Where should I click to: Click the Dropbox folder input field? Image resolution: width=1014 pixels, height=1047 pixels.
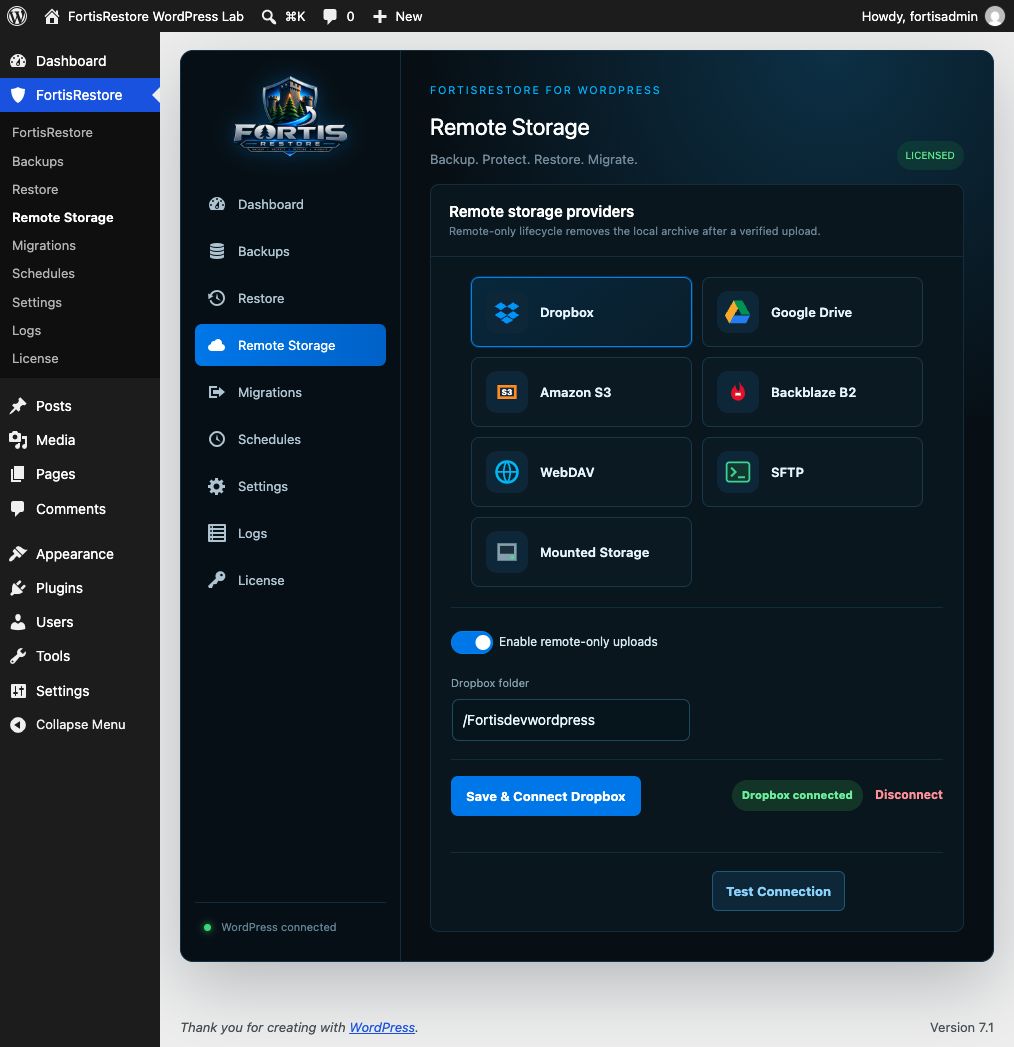[x=571, y=720]
